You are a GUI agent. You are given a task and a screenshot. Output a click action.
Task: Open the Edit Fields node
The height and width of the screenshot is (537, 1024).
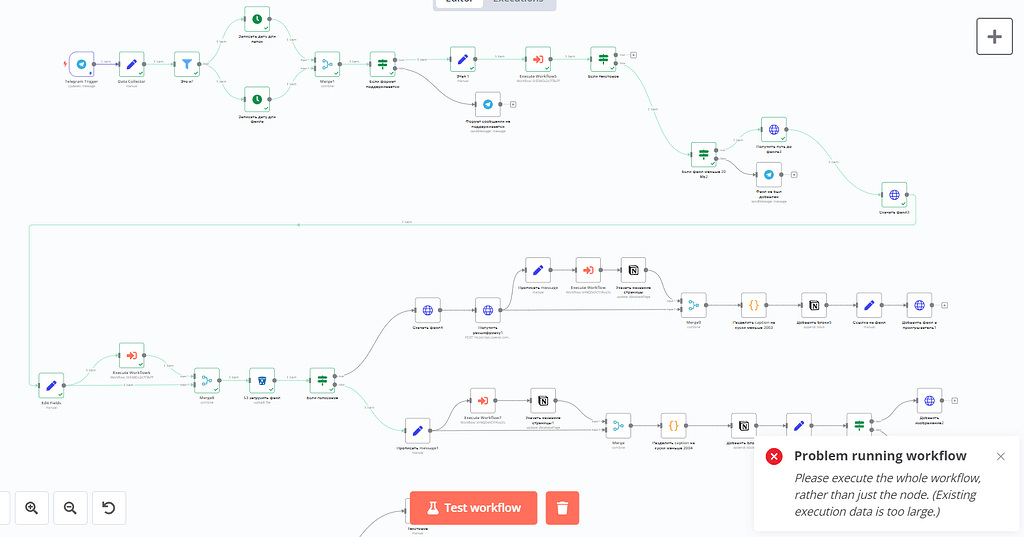pos(51,385)
